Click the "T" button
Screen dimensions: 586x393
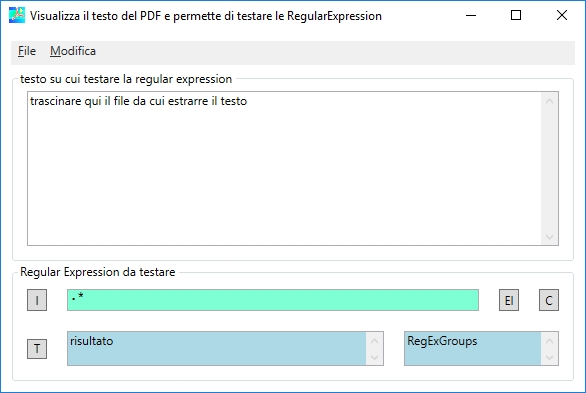click(37, 349)
